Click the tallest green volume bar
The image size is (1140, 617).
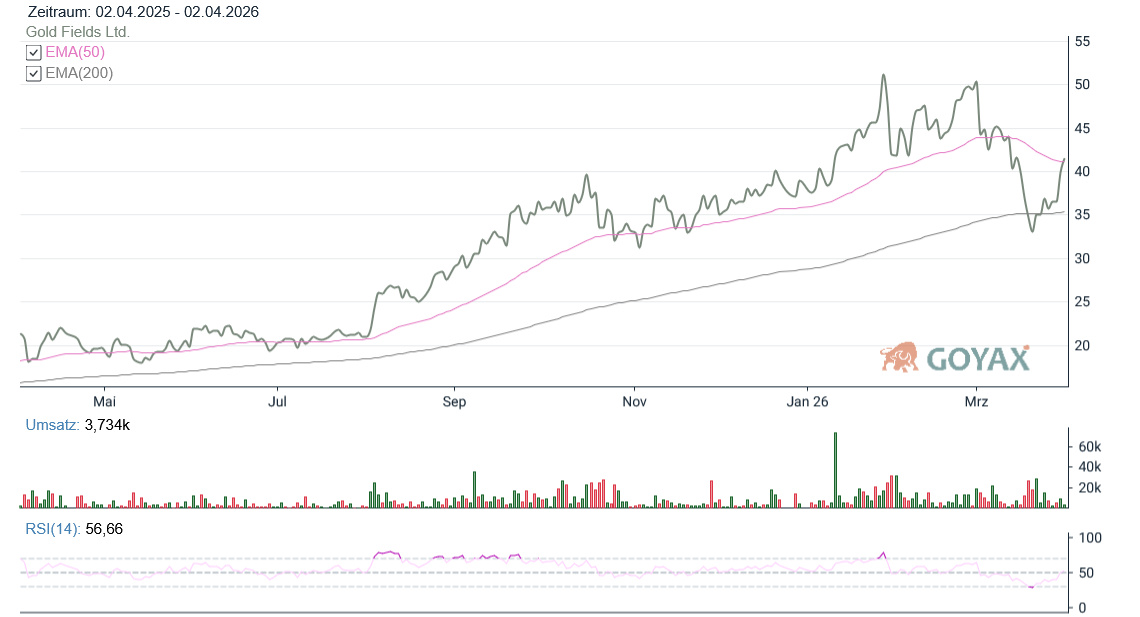coord(835,470)
